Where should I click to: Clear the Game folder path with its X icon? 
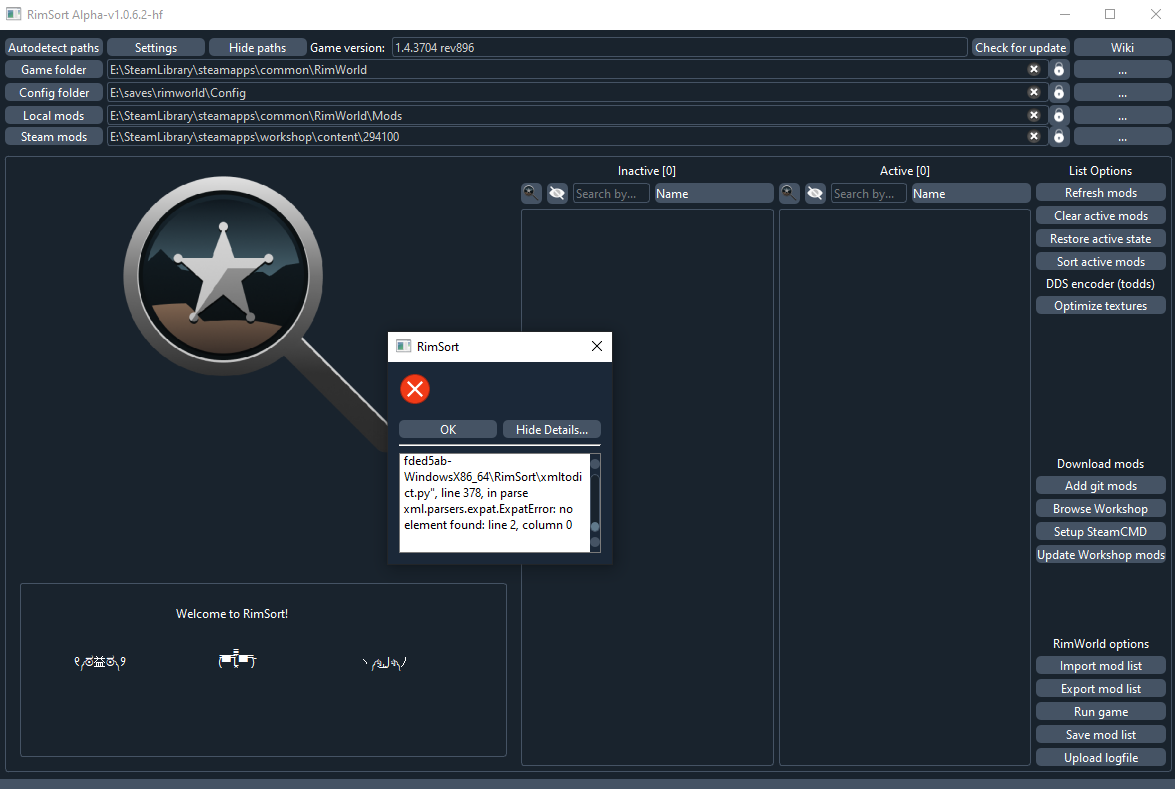click(1034, 69)
